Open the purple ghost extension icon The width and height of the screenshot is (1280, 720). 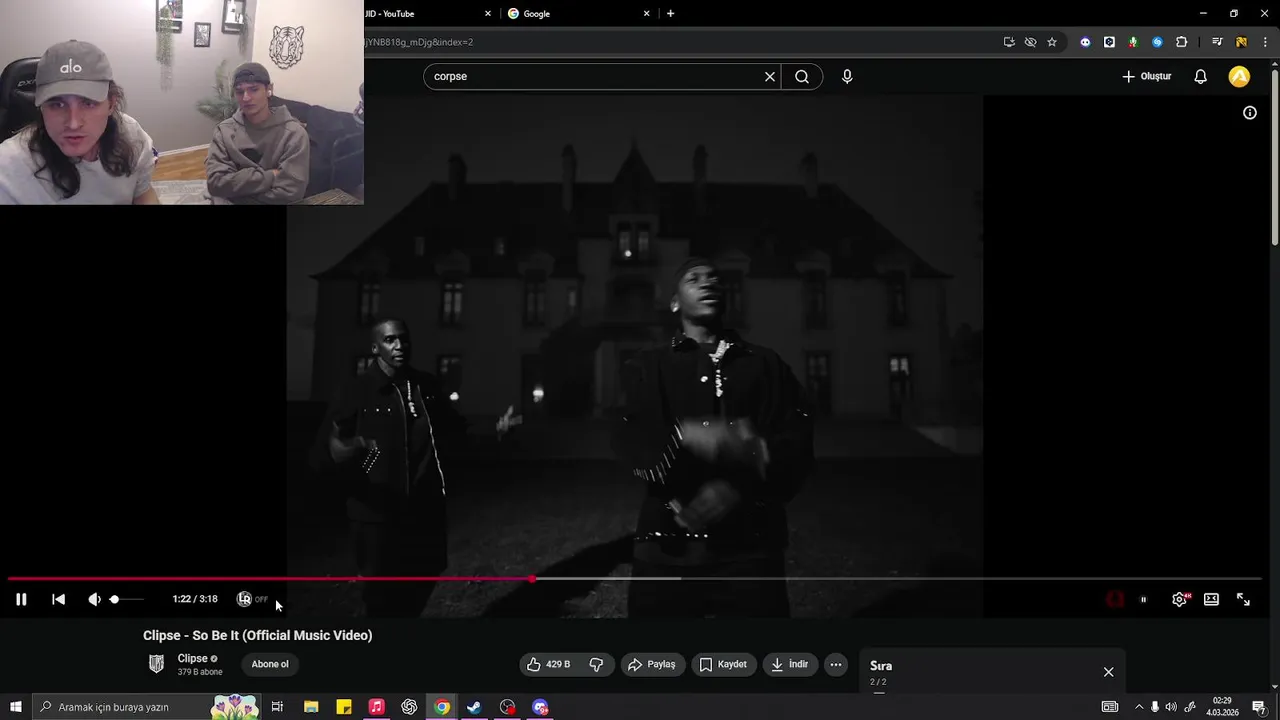click(x=1085, y=42)
